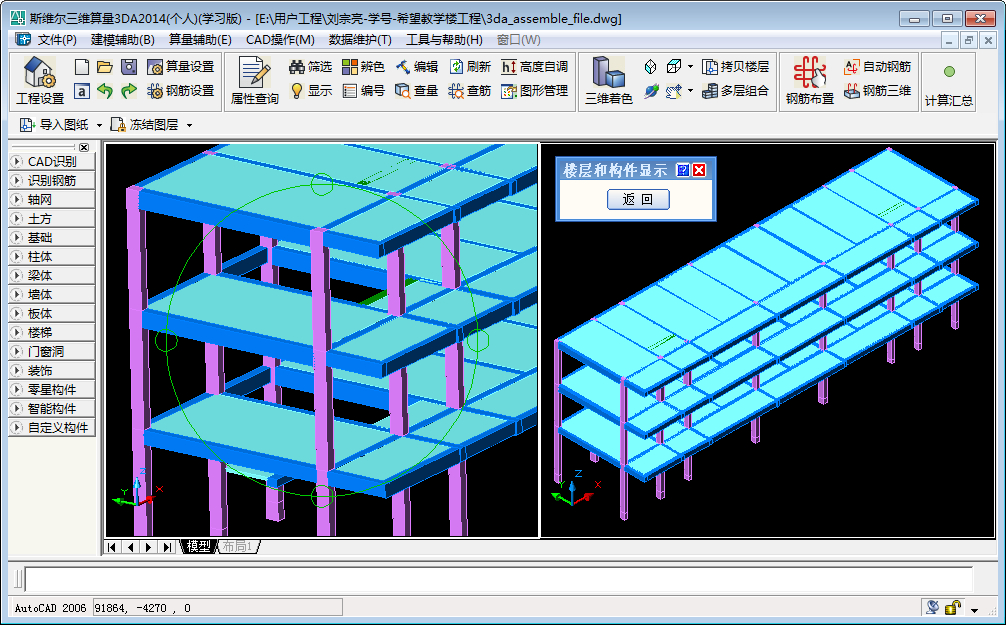The image size is (1006, 625).
Task: Open dropdown arrow next to 3D box icon
Action: (x=690, y=67)
